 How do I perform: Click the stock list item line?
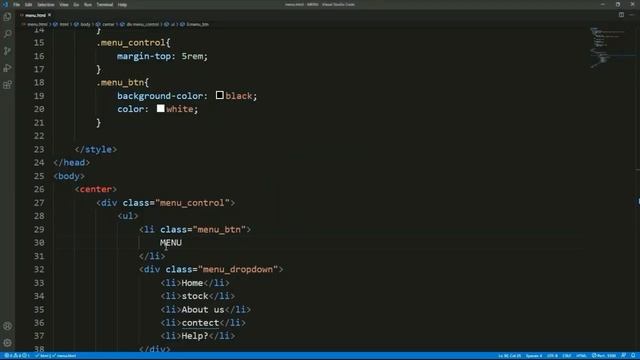198,296
